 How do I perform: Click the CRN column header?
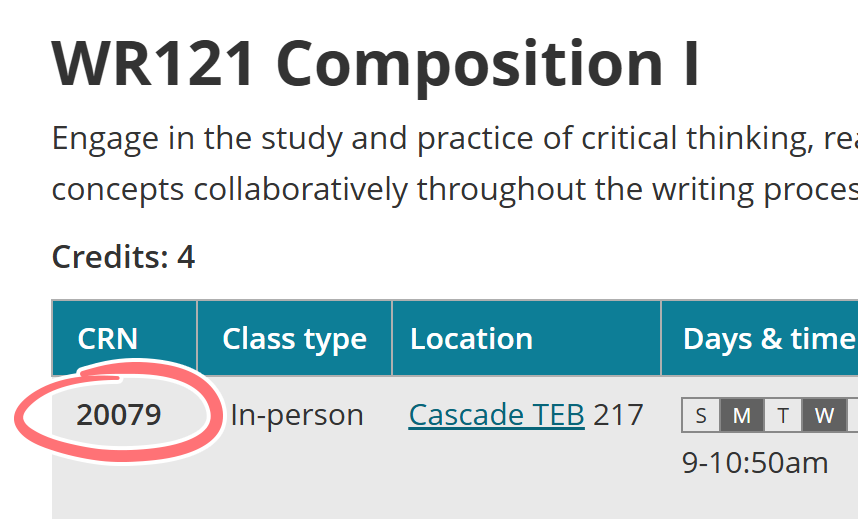108,339
